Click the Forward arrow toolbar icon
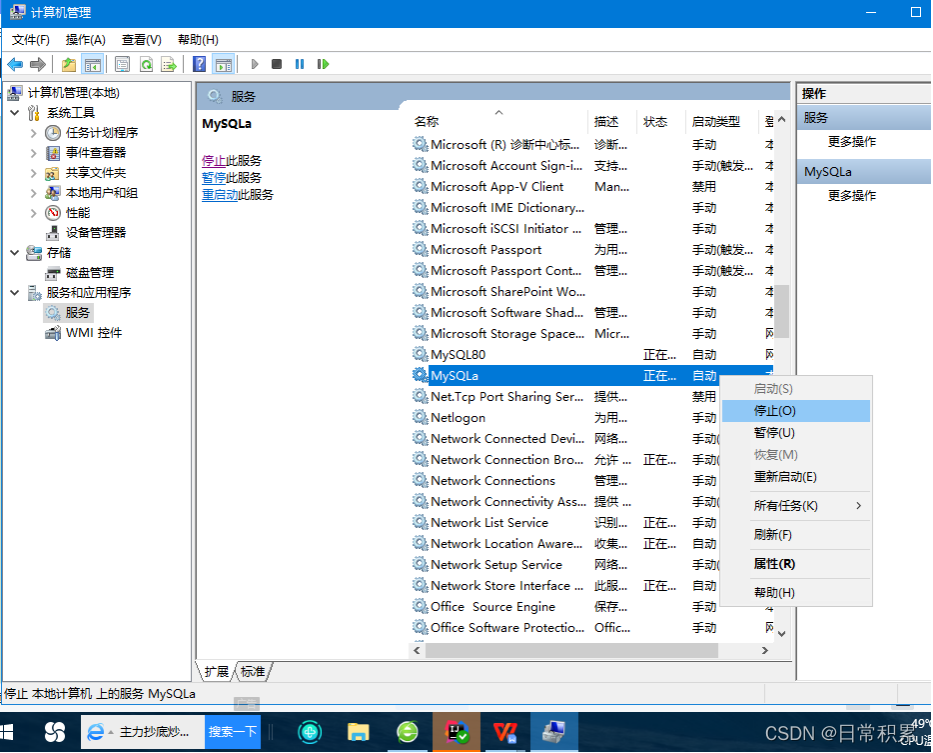This screenshot has width=933, height=753. pyautogui.click(x=37, y=64)
